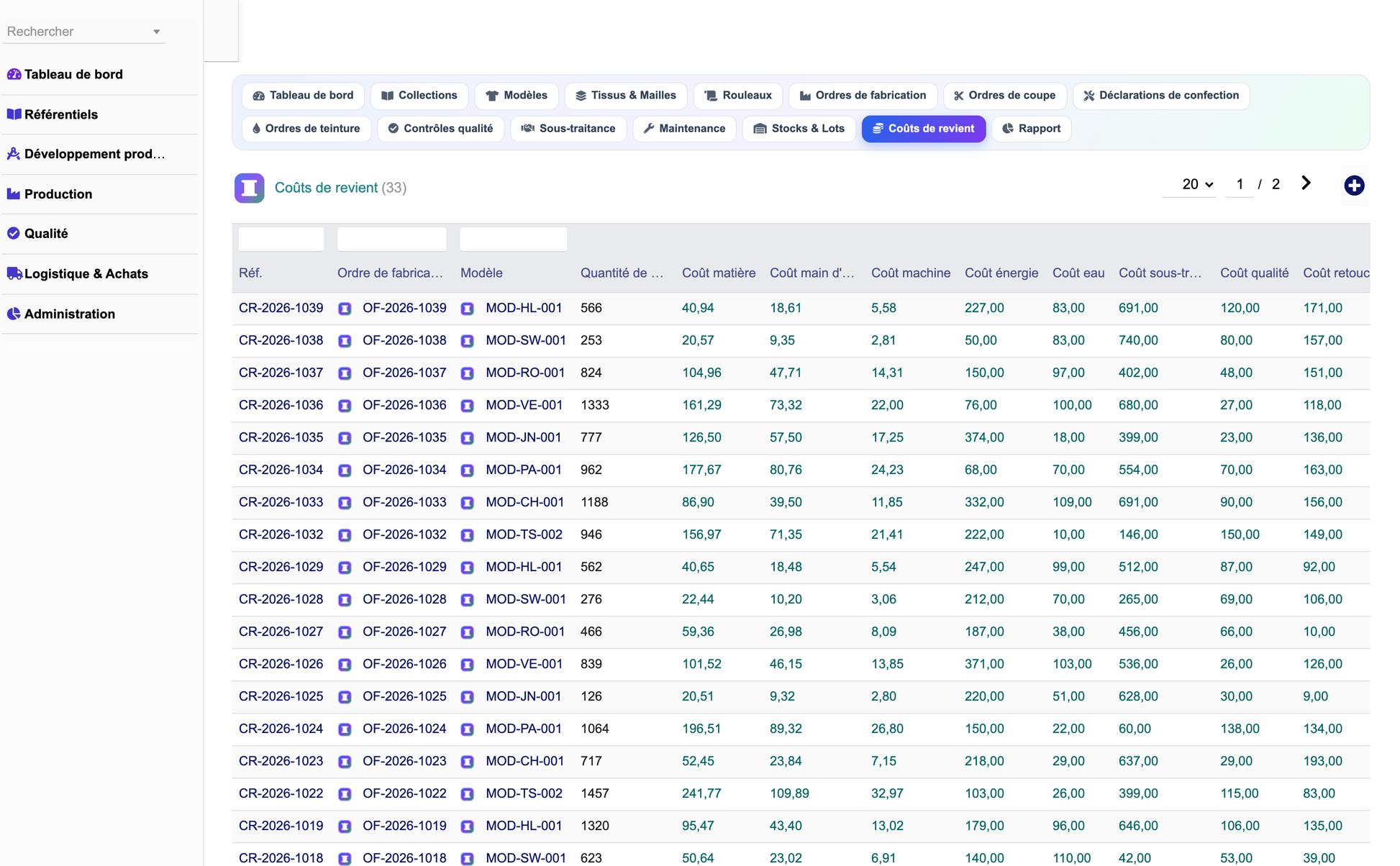Click the Réf. column filter field

281,239
